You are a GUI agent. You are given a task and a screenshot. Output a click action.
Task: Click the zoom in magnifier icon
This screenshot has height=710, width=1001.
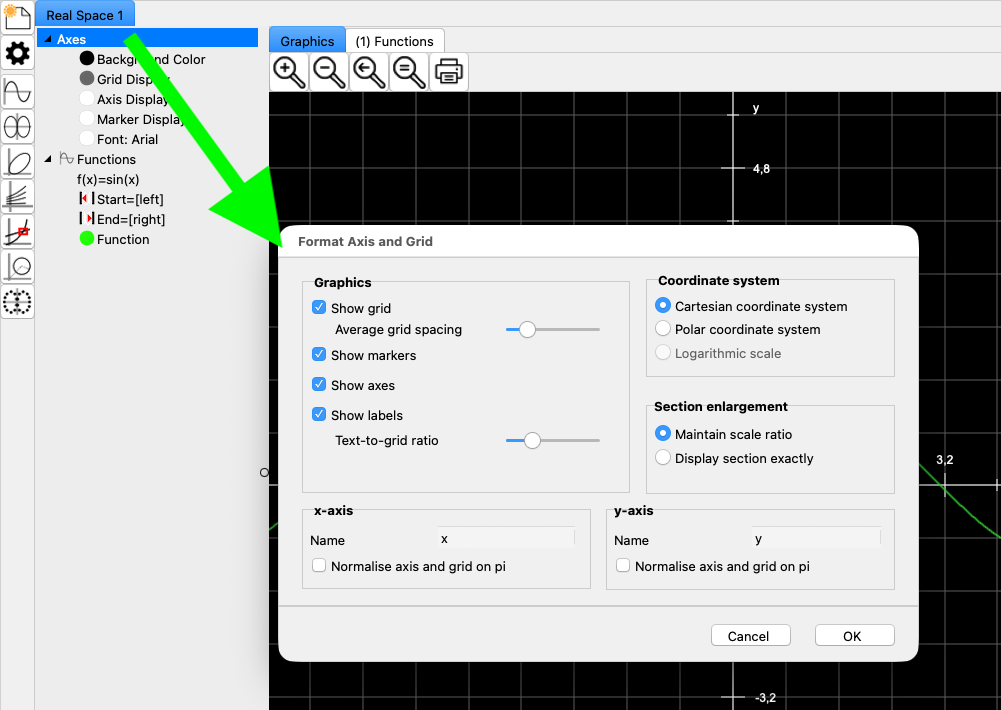(x=289, y=72)
